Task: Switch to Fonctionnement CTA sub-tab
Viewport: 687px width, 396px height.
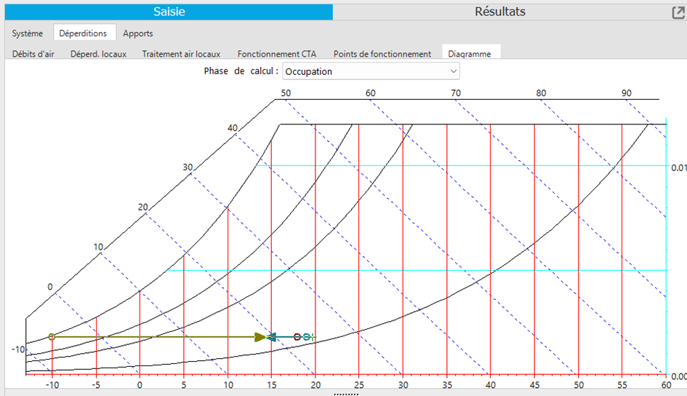Action: click(276, 54)
